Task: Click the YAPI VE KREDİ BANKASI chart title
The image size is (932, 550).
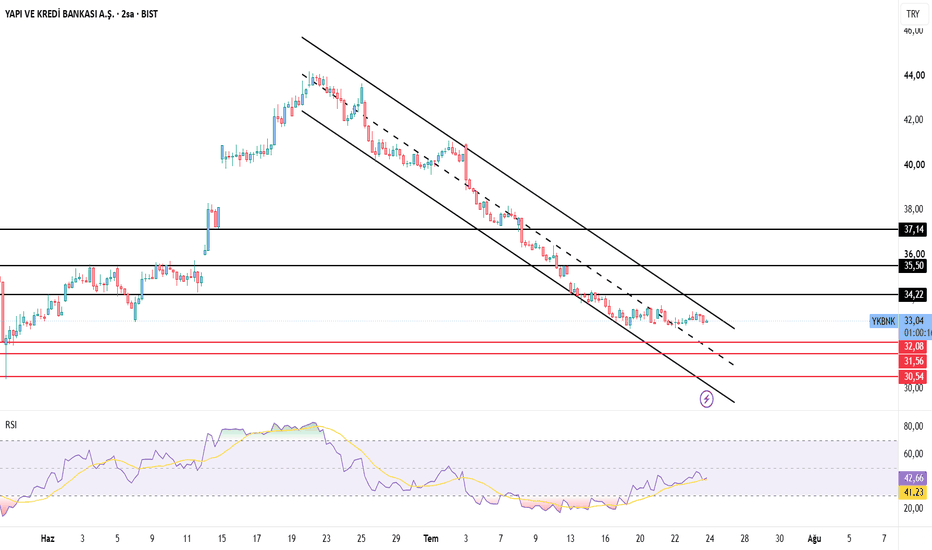Action: click(x=82, y=14)
